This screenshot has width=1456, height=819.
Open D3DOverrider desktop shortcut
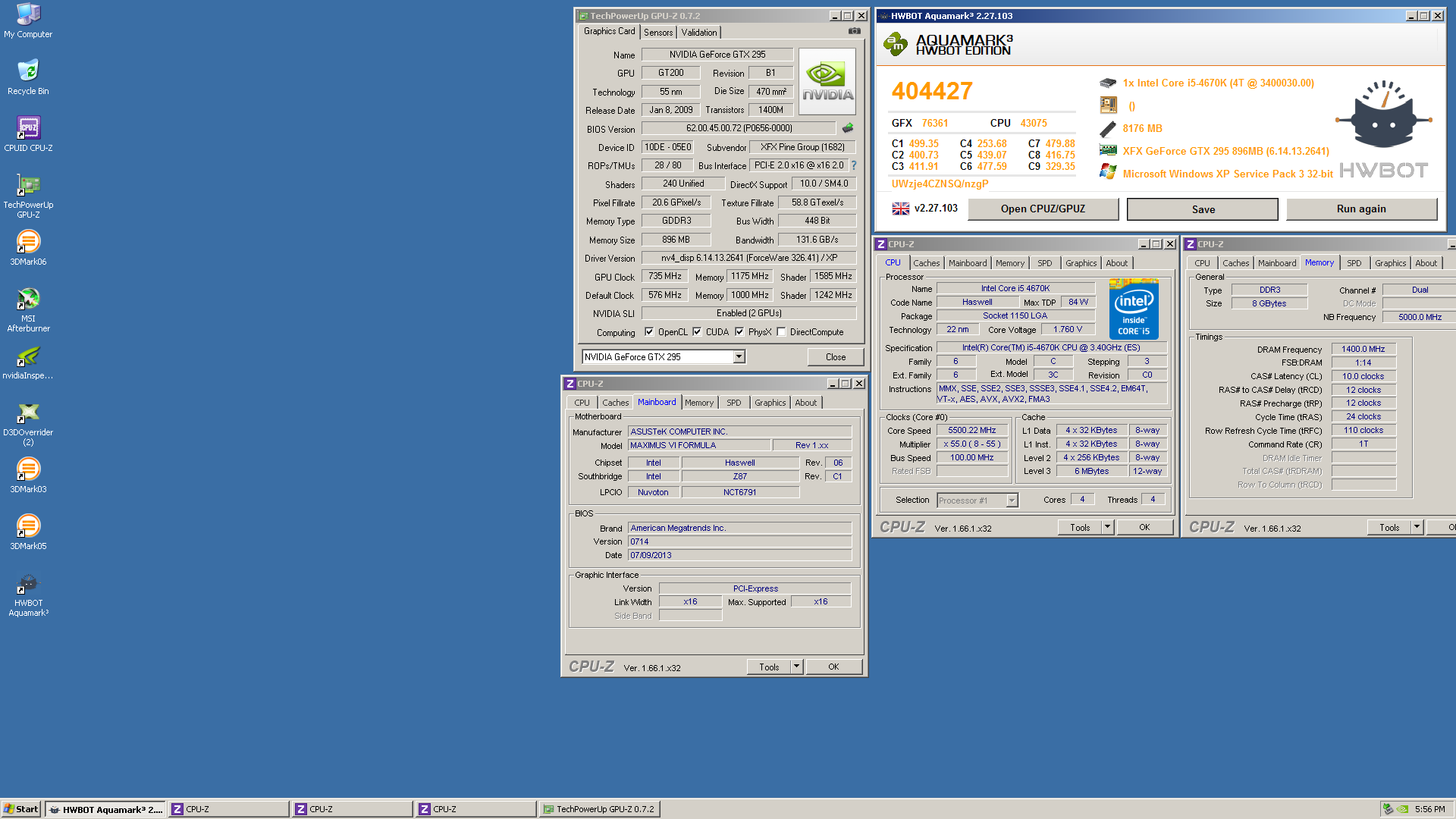pos(28,423)
